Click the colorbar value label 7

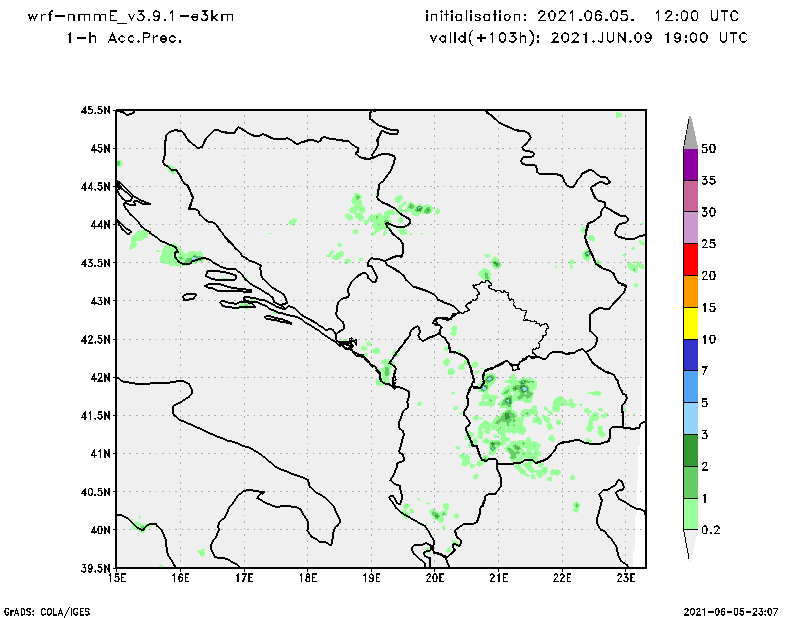(705, 371)
